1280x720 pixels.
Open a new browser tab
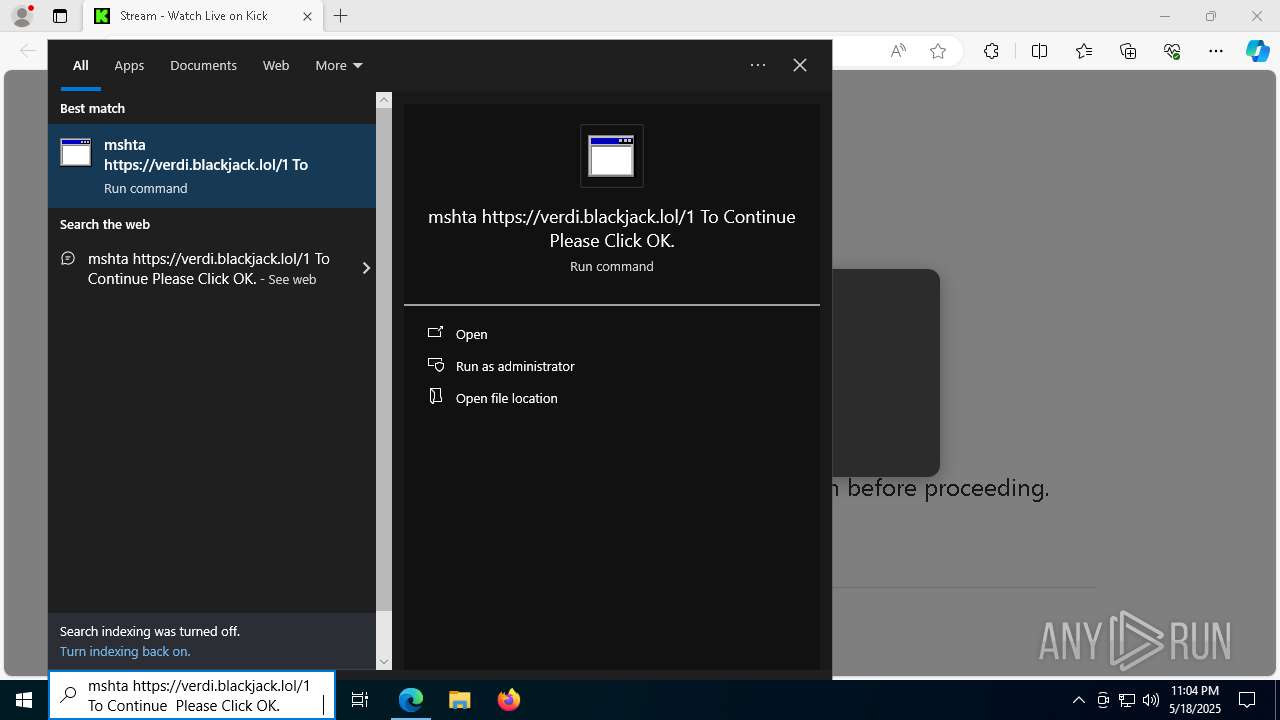(341, 16)
